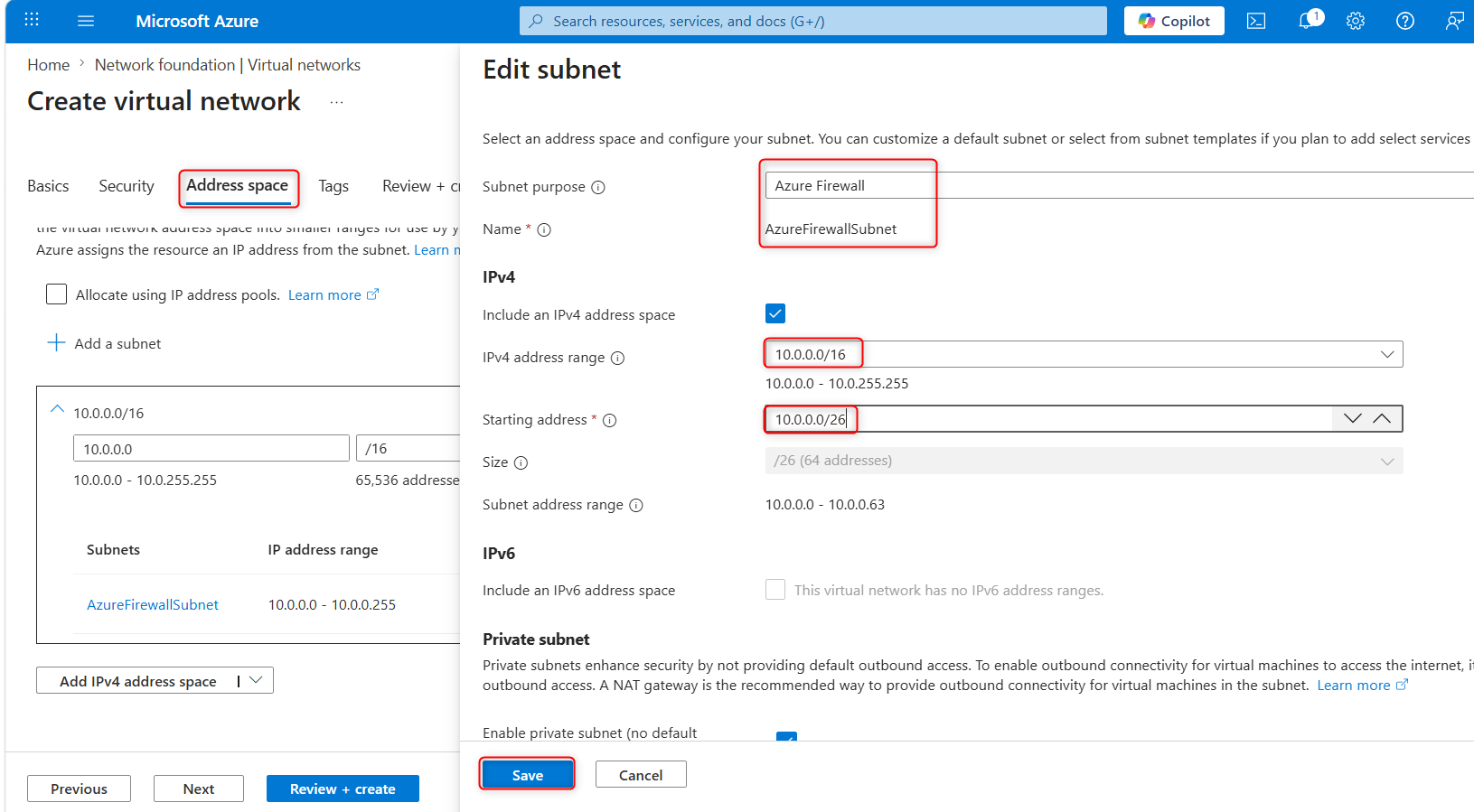Click the 10.0.0.0 - 10.0.0.255 range cell
The height and width of the screenshot is (812, 1474).
point(332,605)
